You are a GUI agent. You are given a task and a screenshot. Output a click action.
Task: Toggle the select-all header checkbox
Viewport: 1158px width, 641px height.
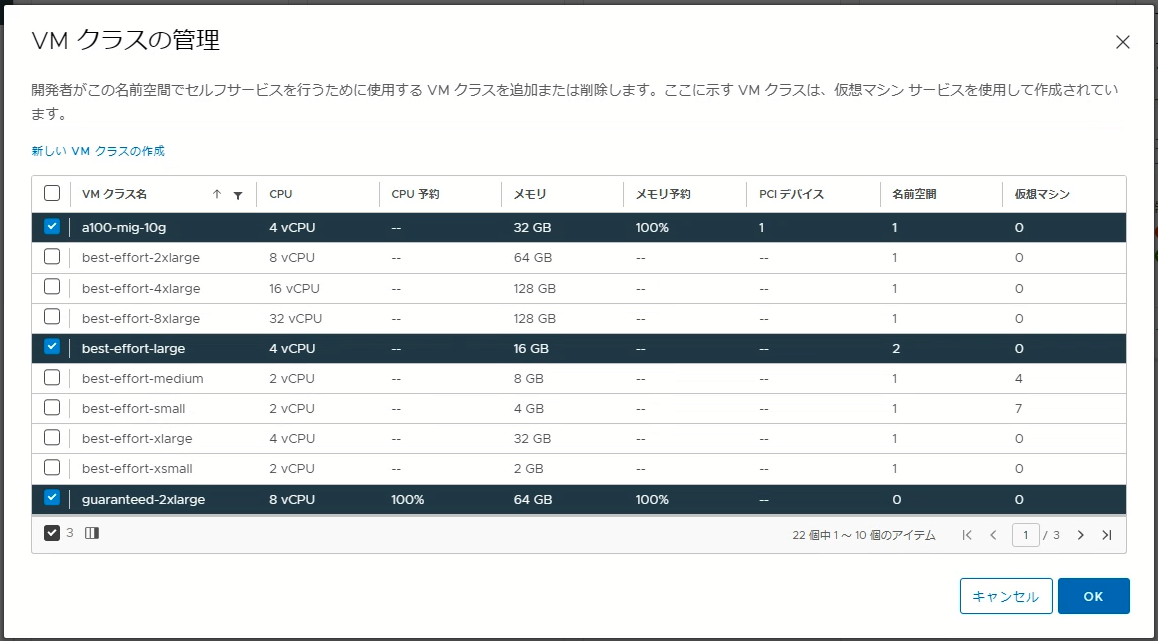coord(52,193)
